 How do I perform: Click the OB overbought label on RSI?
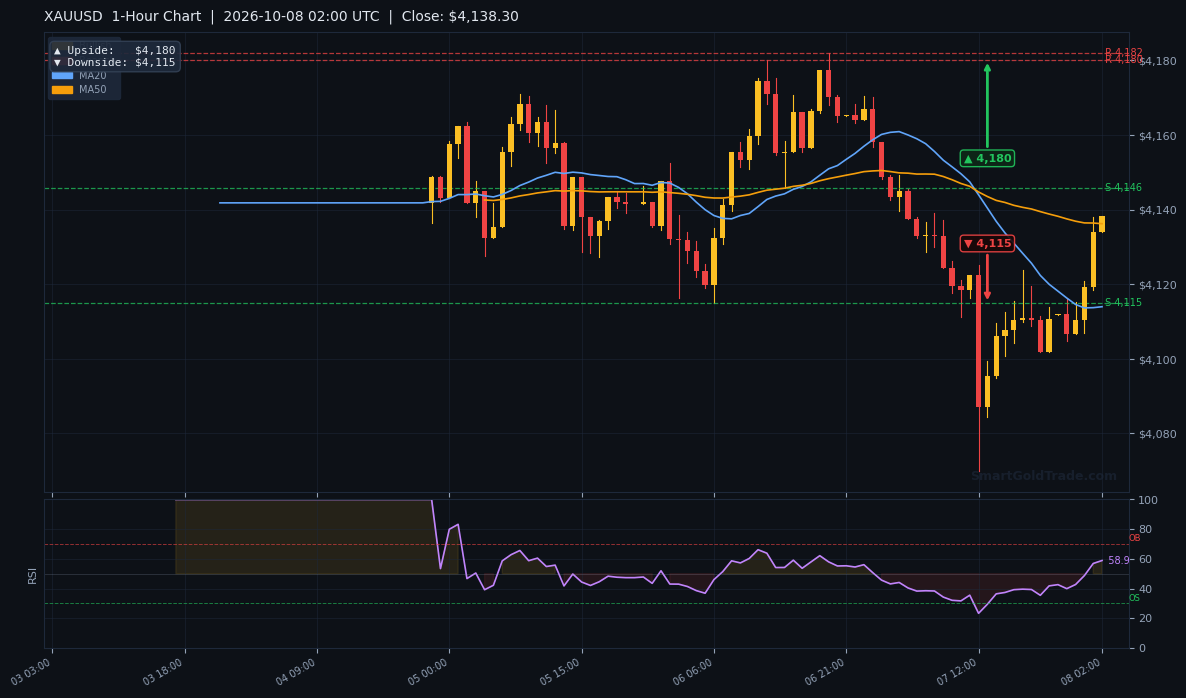1135,538
